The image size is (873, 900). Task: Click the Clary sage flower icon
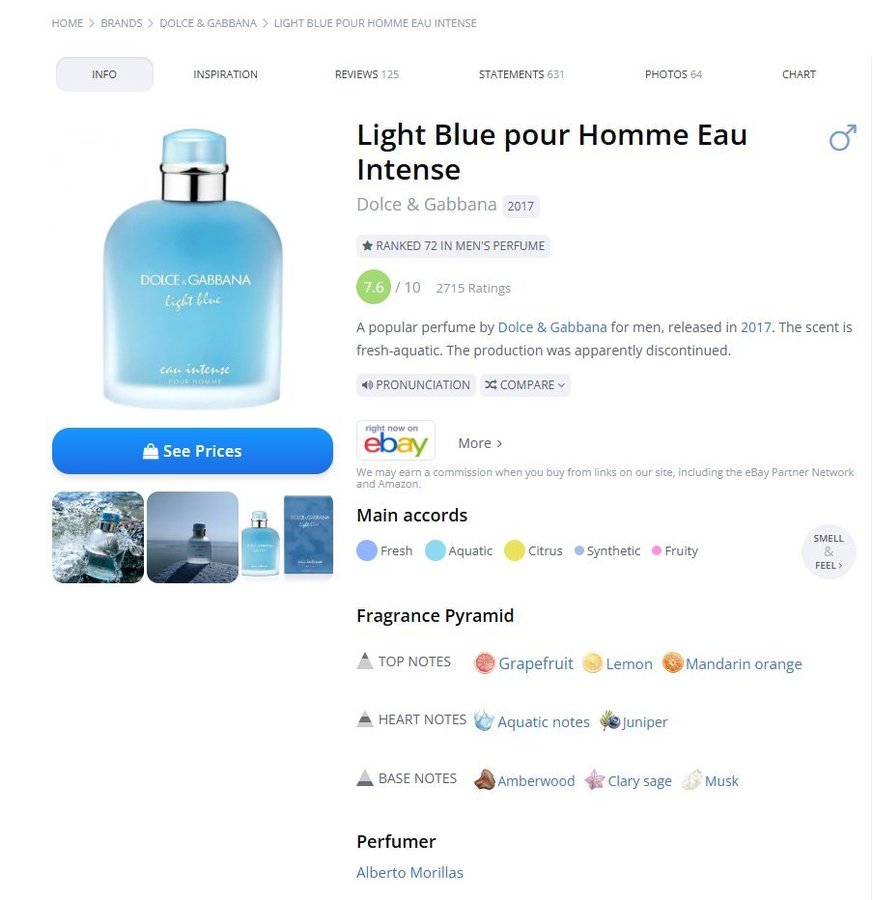[595, 780]
